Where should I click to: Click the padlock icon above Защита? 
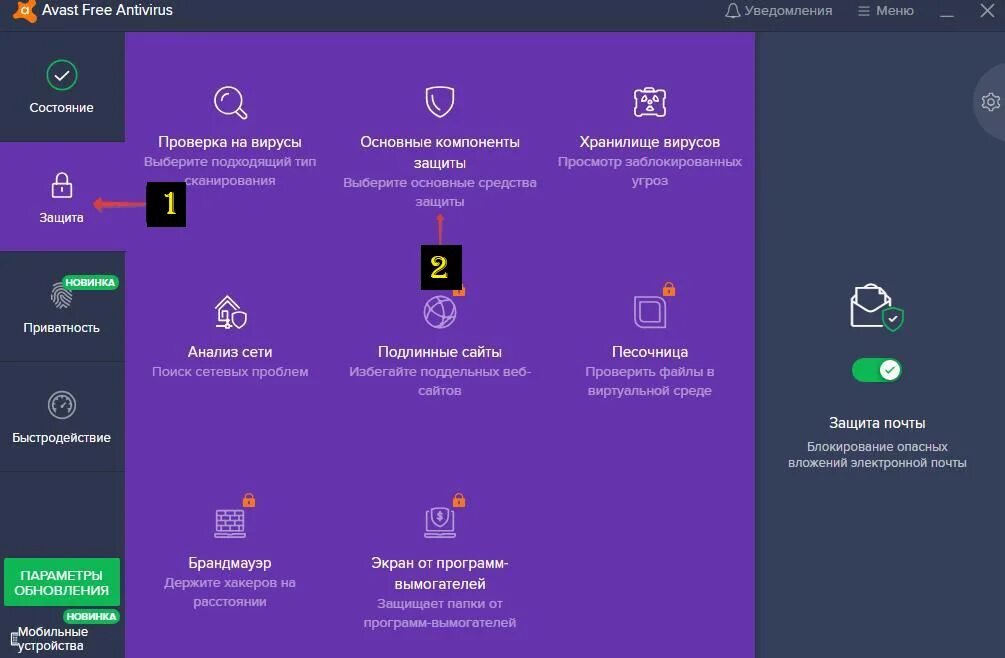(62, 185)
